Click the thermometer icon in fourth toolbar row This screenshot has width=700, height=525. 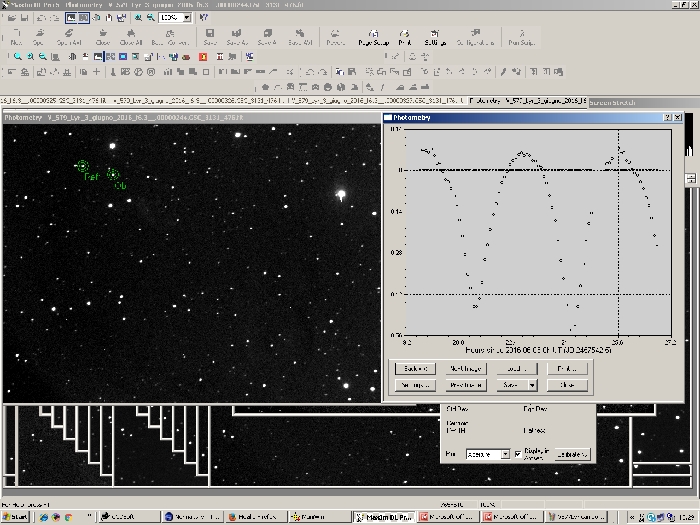click(113, 71)
